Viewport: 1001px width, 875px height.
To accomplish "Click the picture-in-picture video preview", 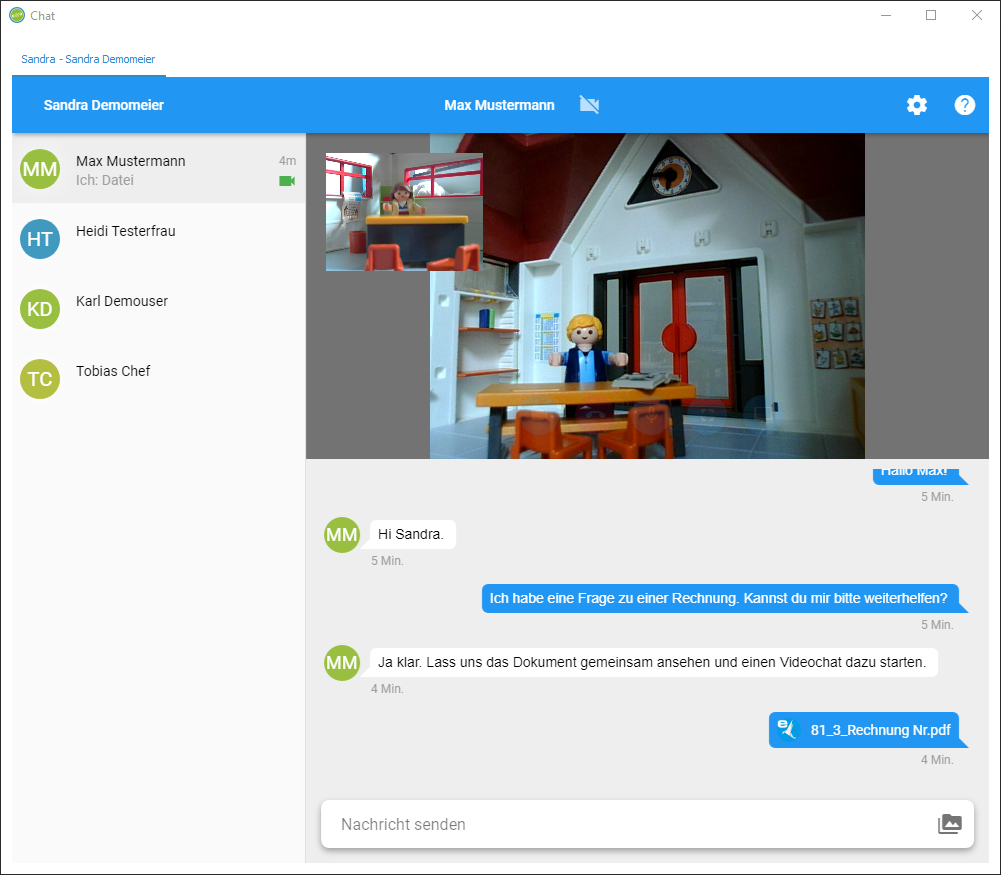I will (402, 211).
